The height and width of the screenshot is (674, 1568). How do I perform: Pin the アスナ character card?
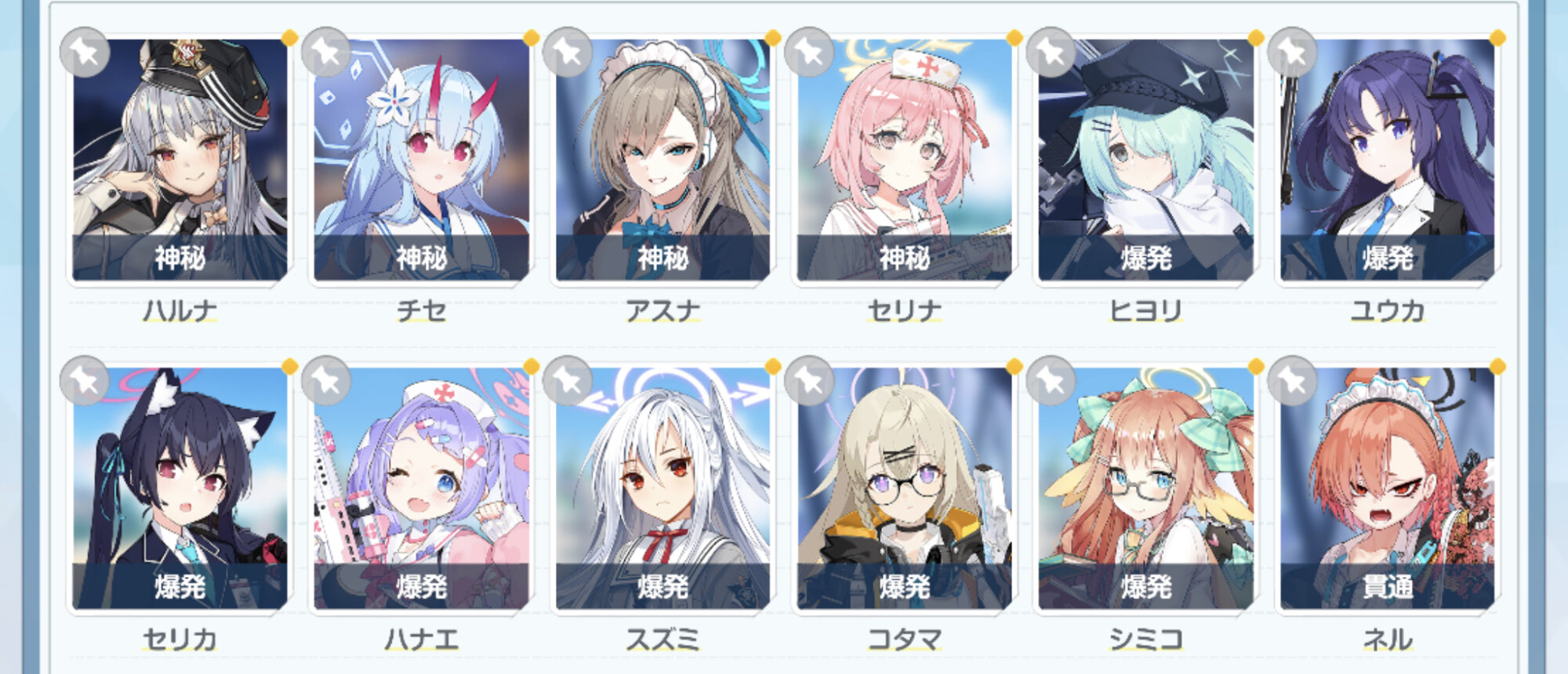tap(568, 53)
